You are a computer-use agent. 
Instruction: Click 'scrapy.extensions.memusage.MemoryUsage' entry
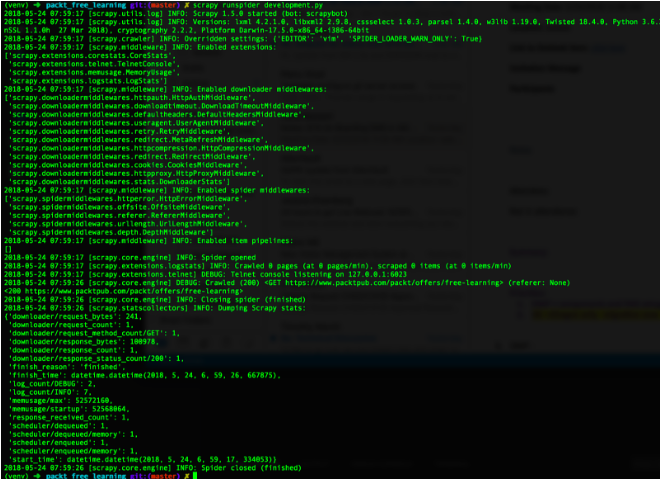(x=94, y=73)
